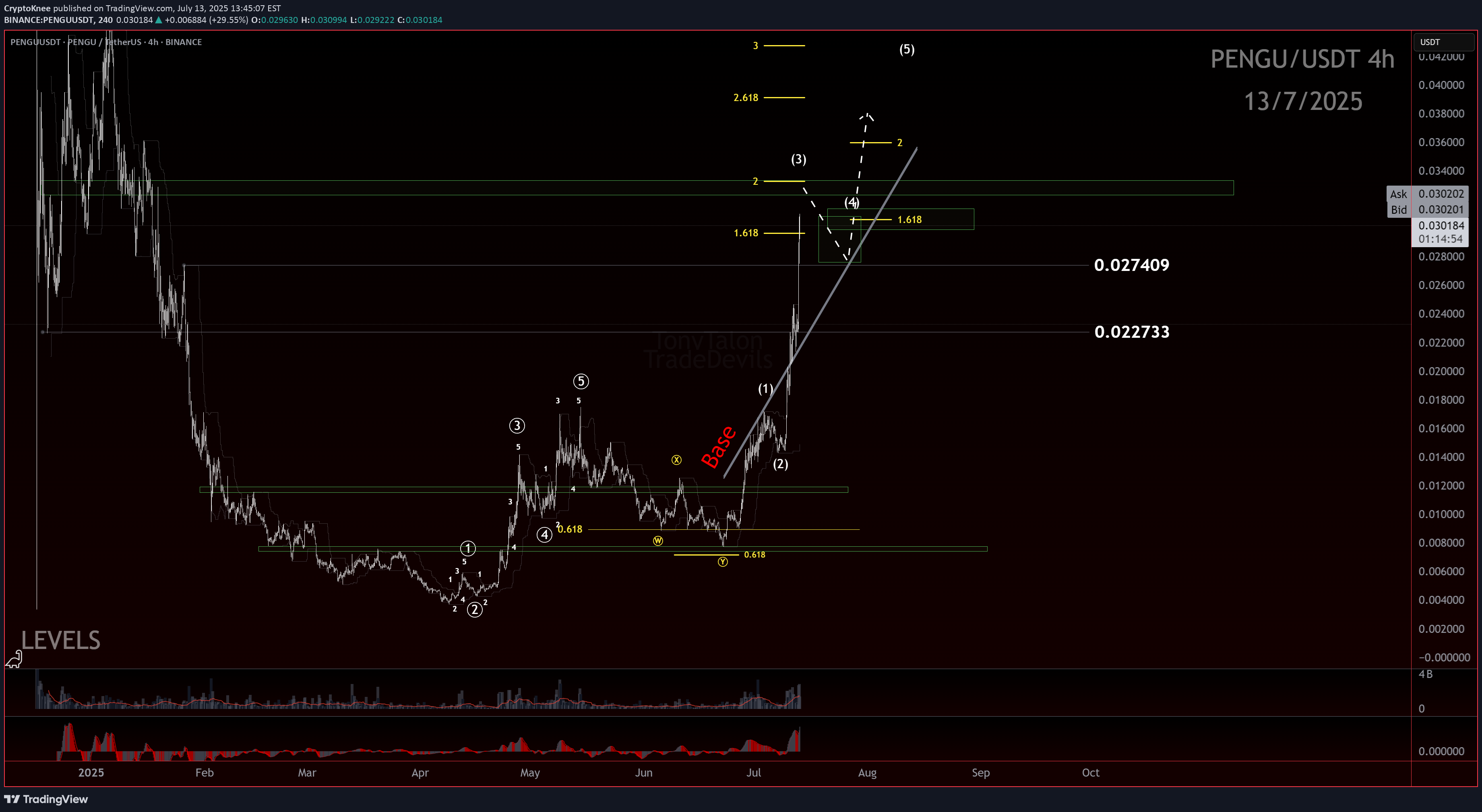Image resolution: width=1482 pixels, height=812 pixels.
Task: Click the Jul time axis label
Action: pyautogui.click(x=754, y=772)
